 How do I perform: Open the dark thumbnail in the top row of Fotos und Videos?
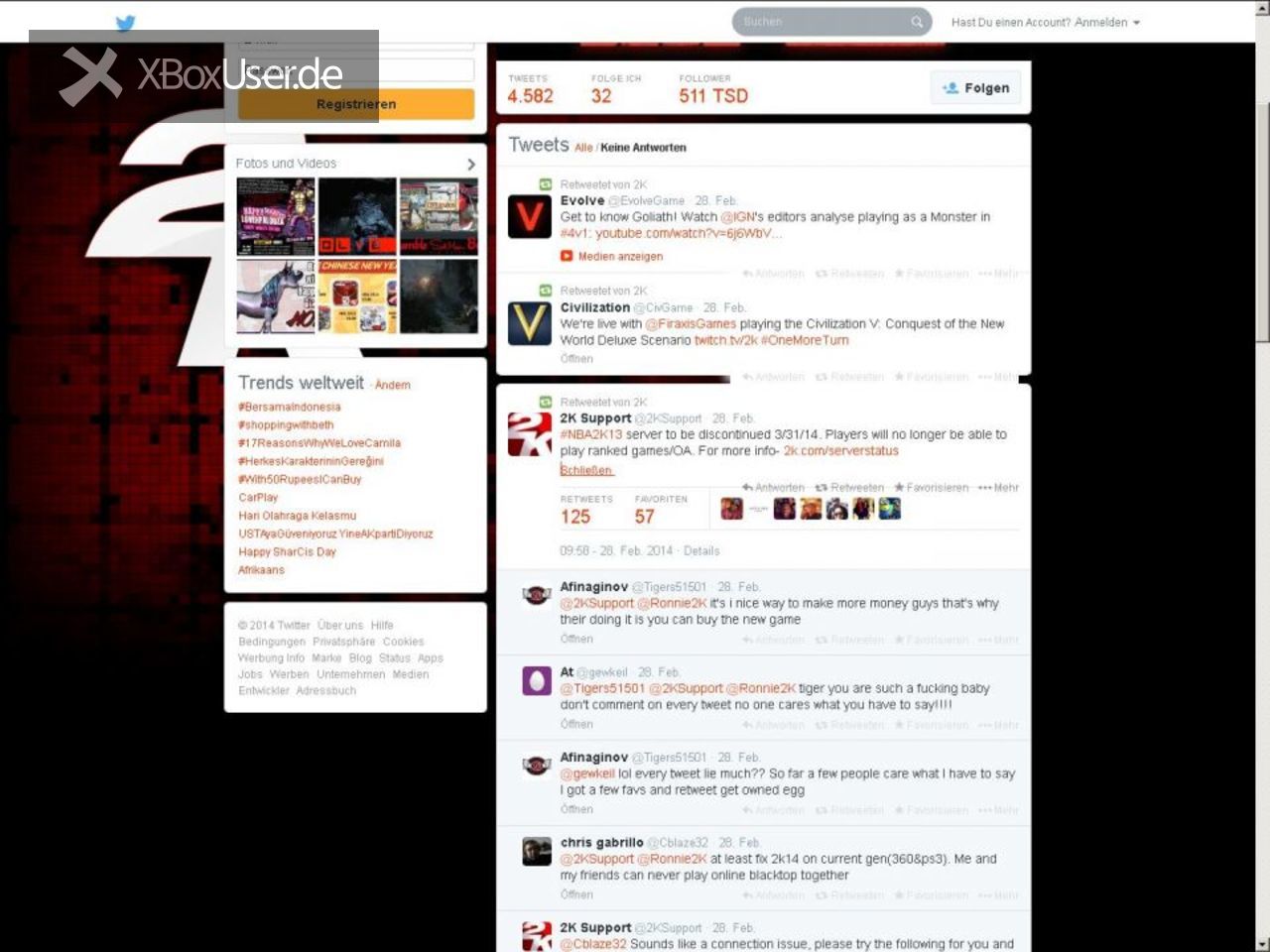[x=357, y=217]
